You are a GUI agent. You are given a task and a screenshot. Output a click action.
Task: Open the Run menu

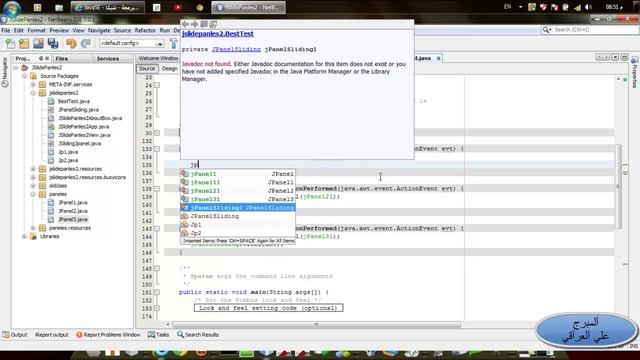(x=165, y=30)
